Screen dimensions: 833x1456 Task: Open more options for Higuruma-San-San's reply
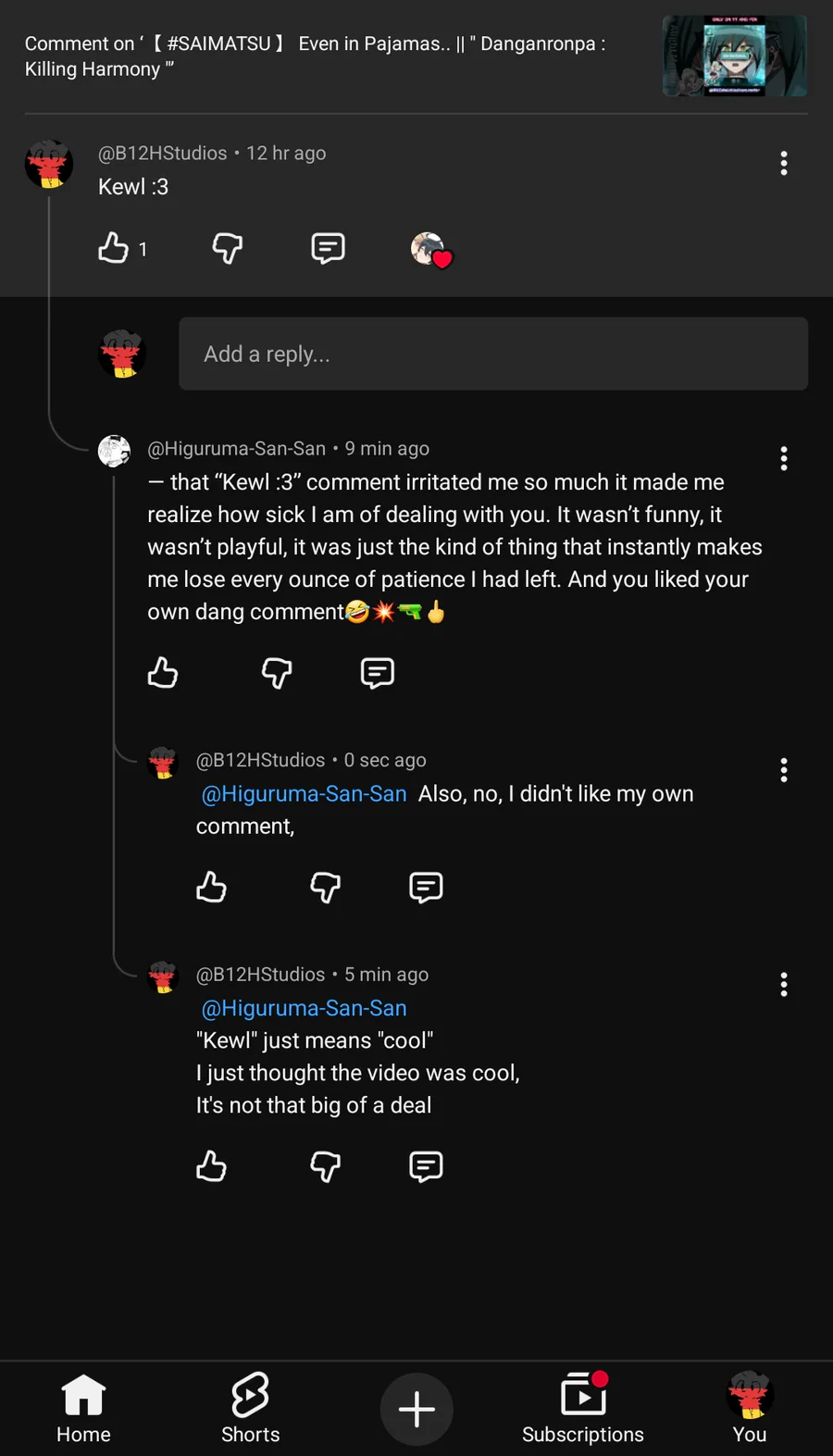coord(783,459)
